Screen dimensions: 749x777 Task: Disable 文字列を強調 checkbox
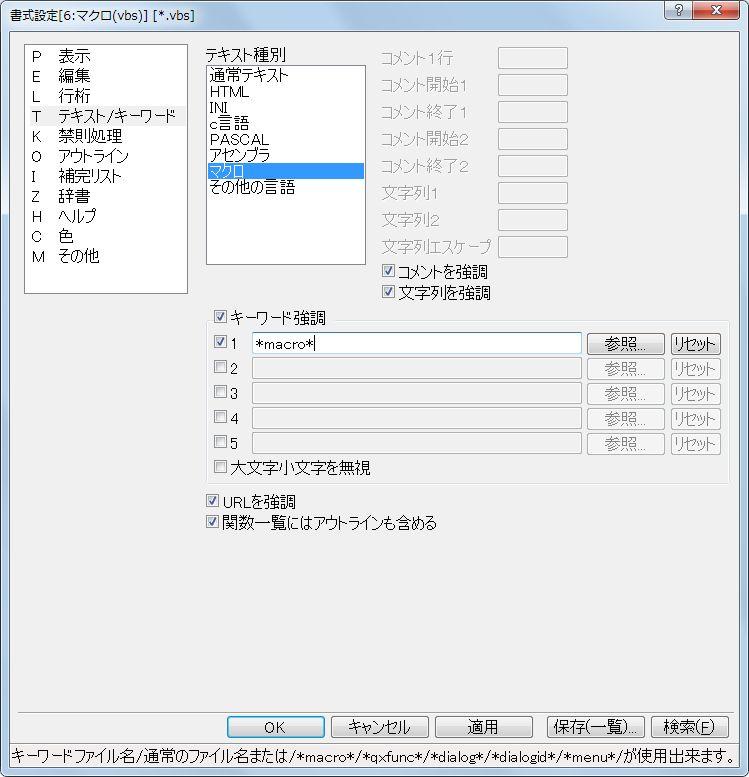(x=389, y=293)
